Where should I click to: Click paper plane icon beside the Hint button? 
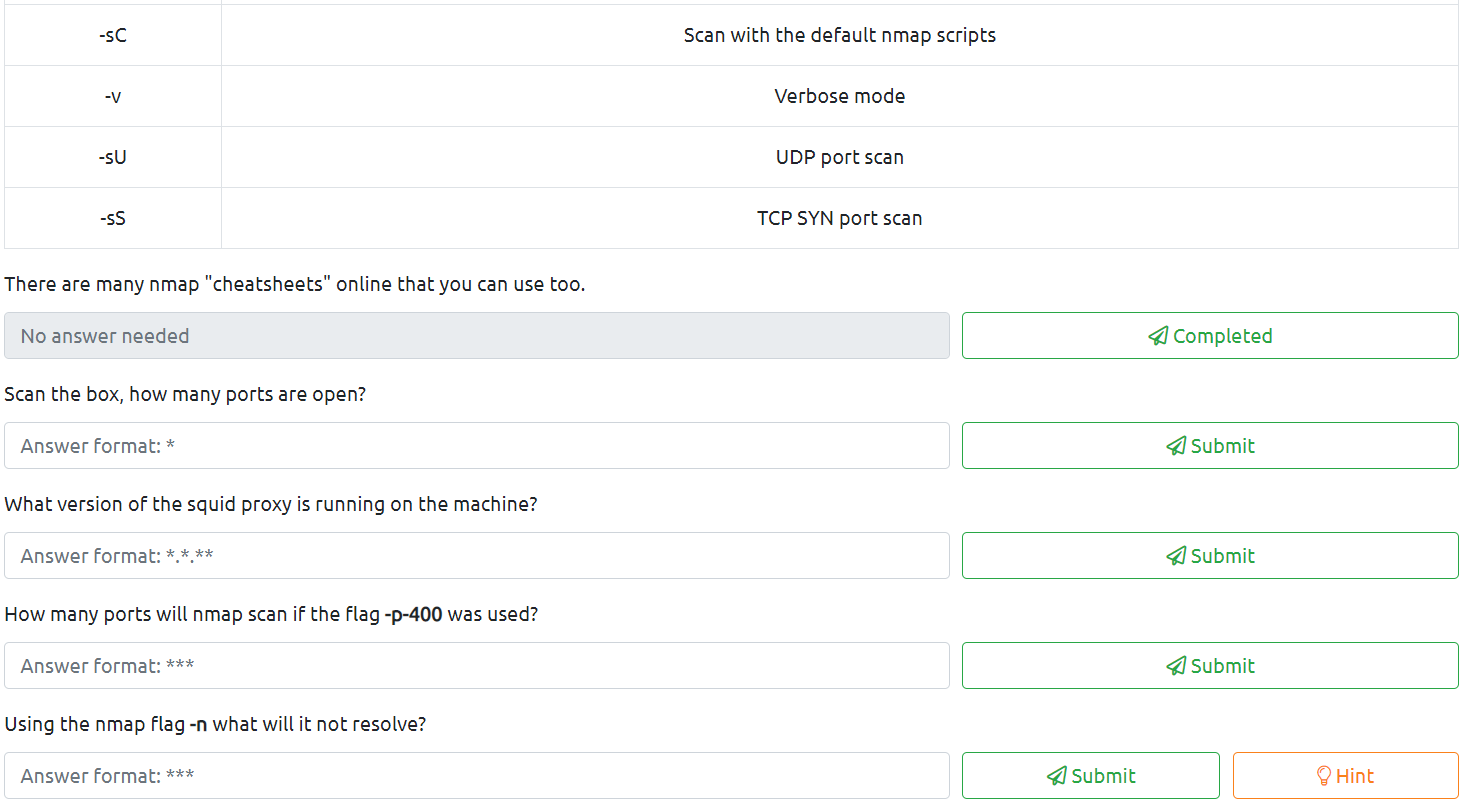coord(1056,776)
